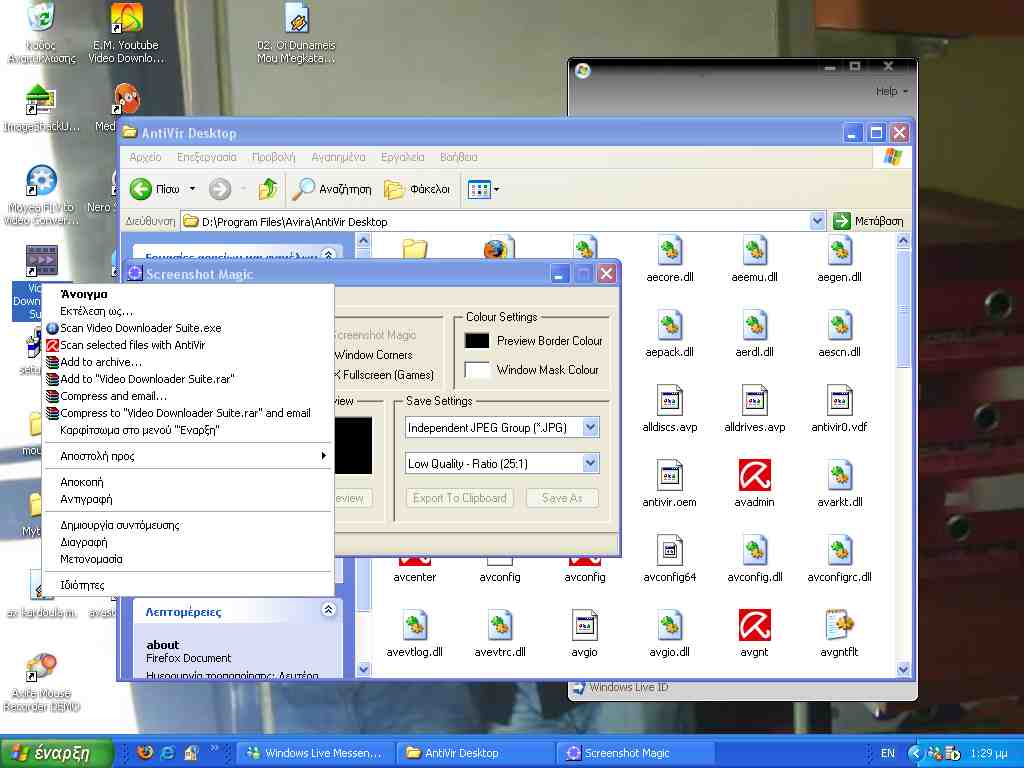Select avgio file icon

tap(584, 625)
